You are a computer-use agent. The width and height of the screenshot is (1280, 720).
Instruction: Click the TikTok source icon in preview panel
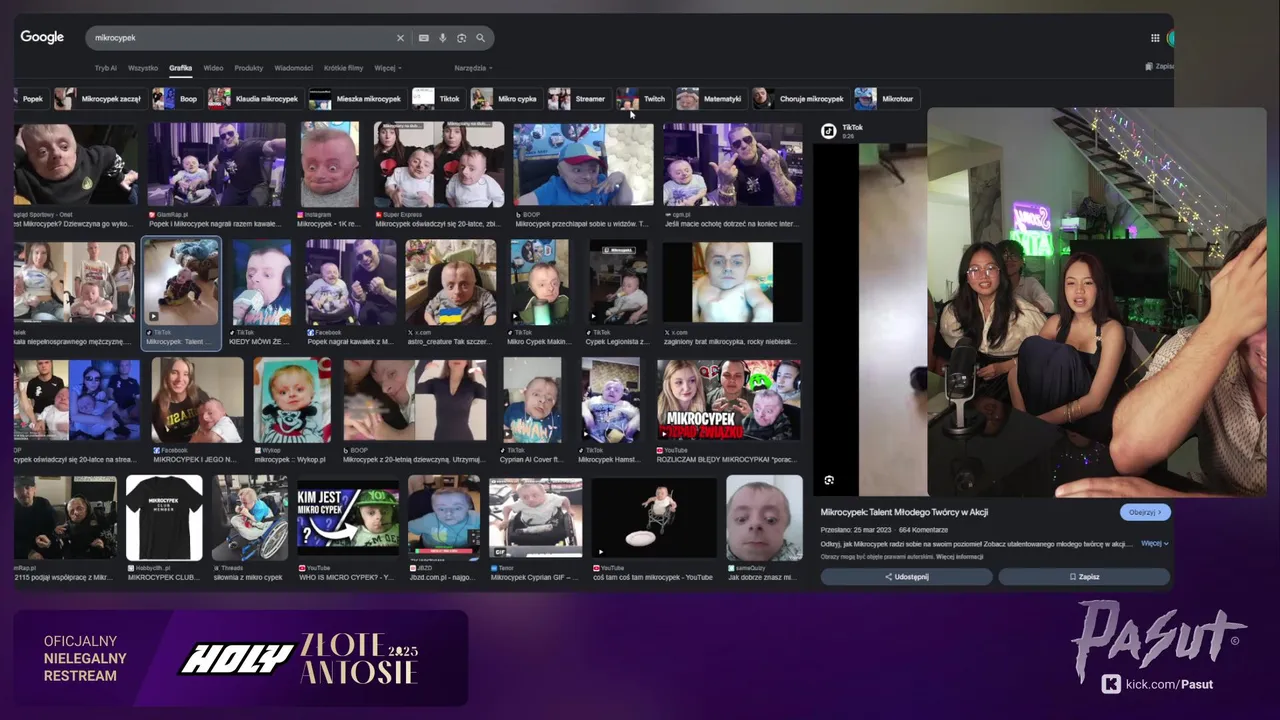coord(829,131)
